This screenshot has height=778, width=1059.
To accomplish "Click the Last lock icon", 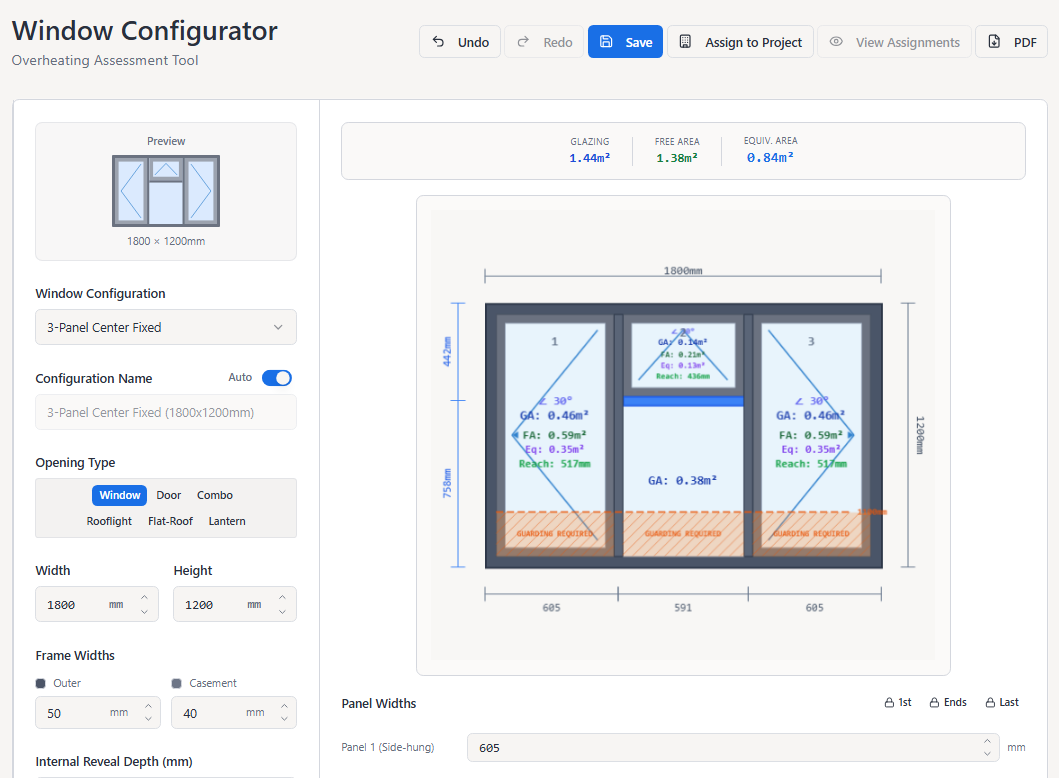I will click(x=990, y=702).
